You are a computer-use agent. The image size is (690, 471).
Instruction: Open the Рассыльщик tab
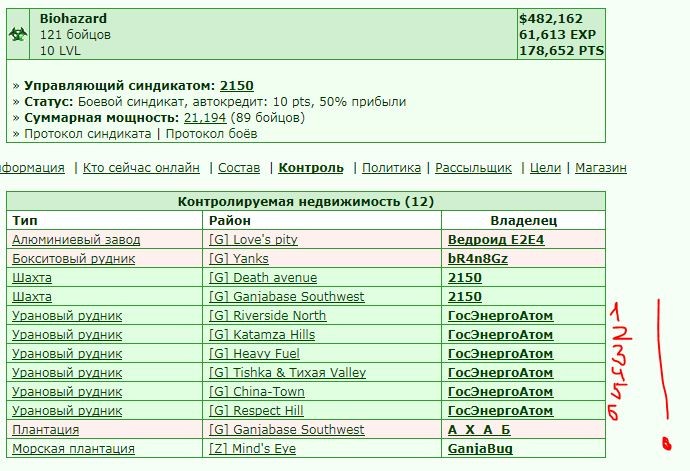[473, 168]
